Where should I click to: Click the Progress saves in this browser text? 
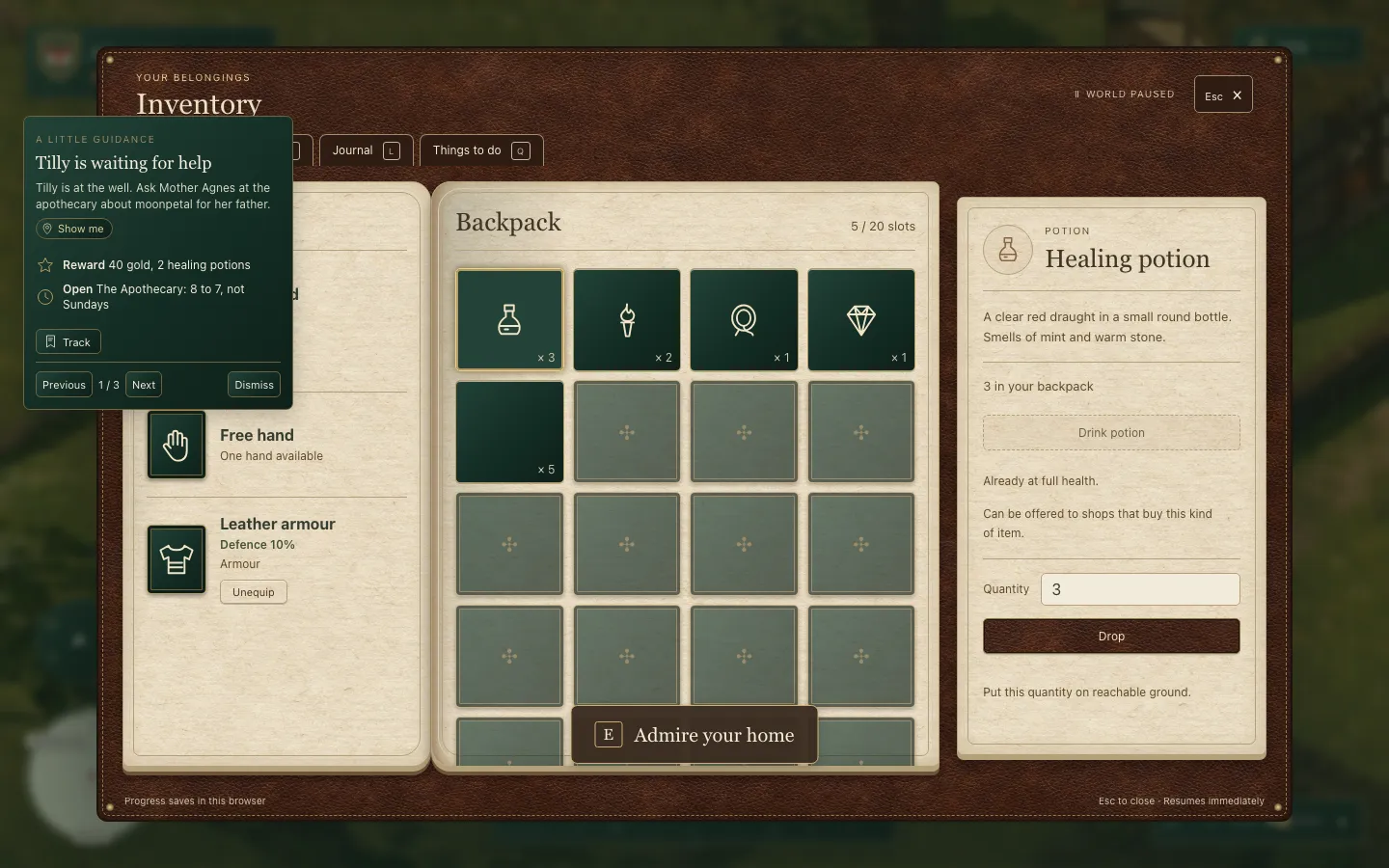click(x=195, y=801)
